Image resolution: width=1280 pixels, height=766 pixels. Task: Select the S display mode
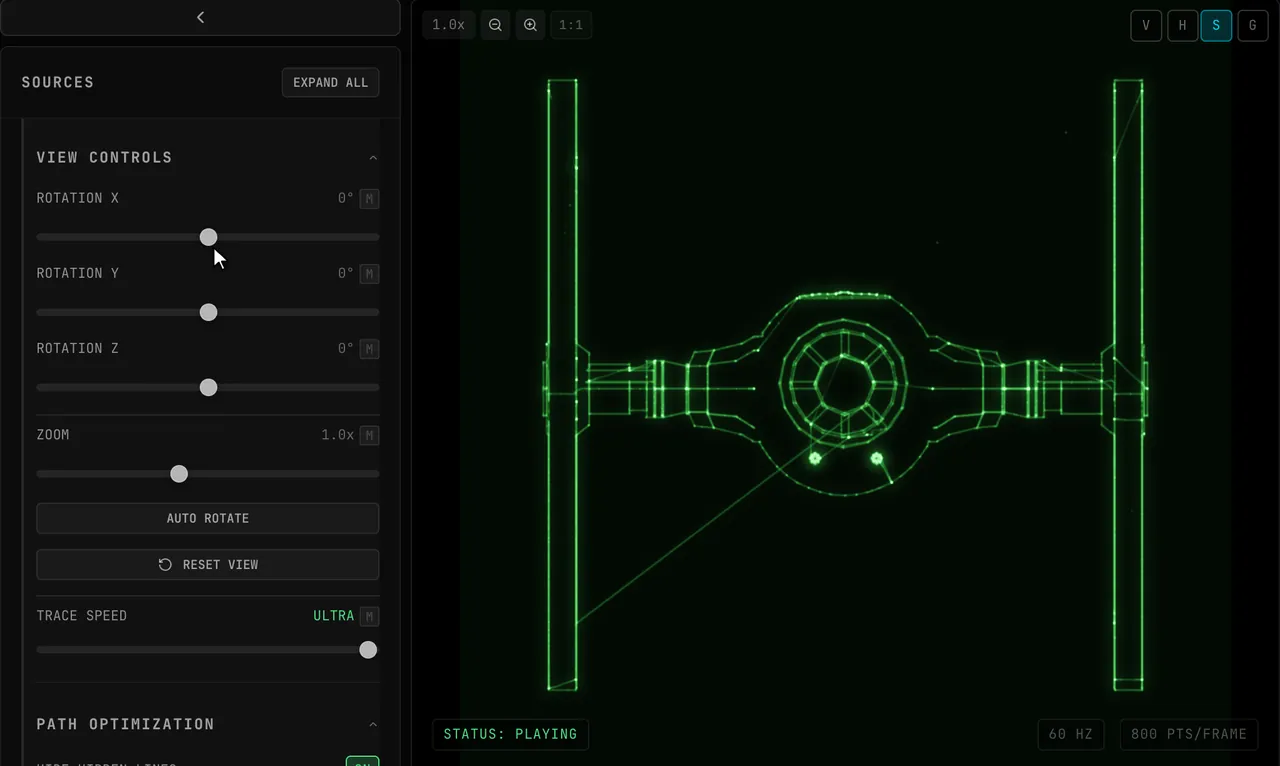(x=1216, y=26)
